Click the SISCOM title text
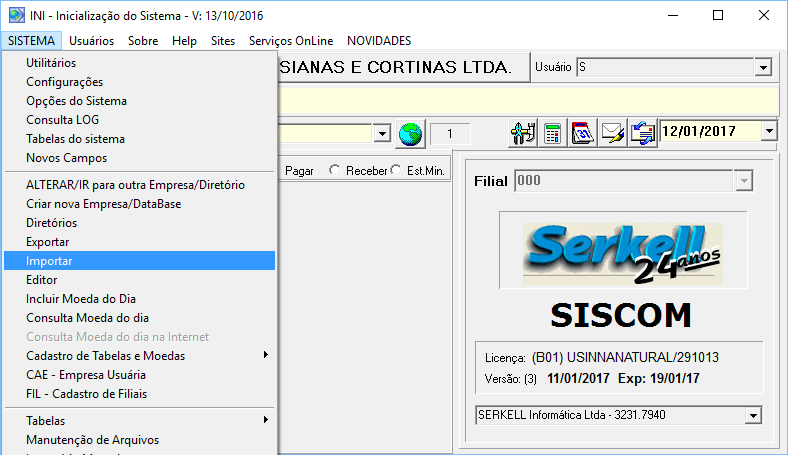 tap(621, 315)
